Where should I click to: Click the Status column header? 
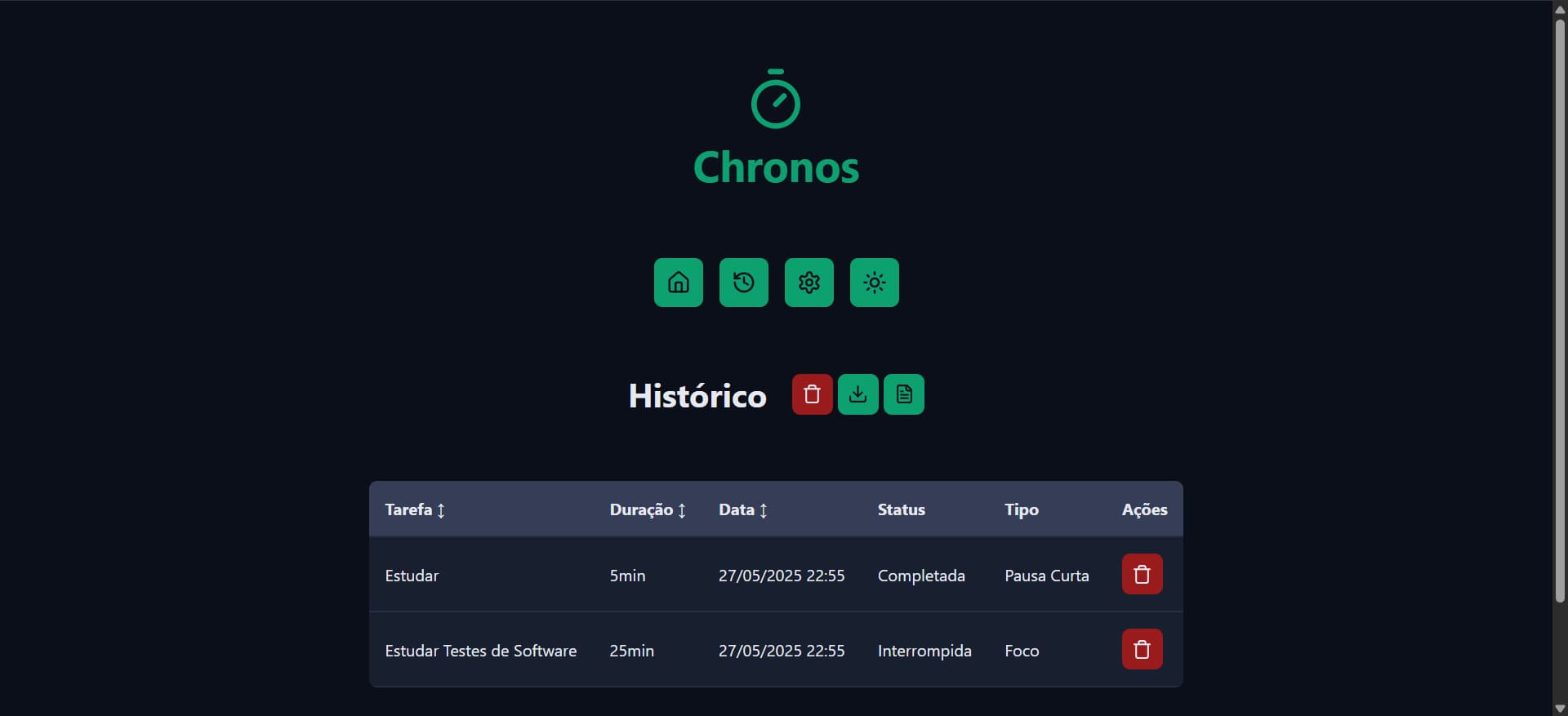click(x=901, y=509)
